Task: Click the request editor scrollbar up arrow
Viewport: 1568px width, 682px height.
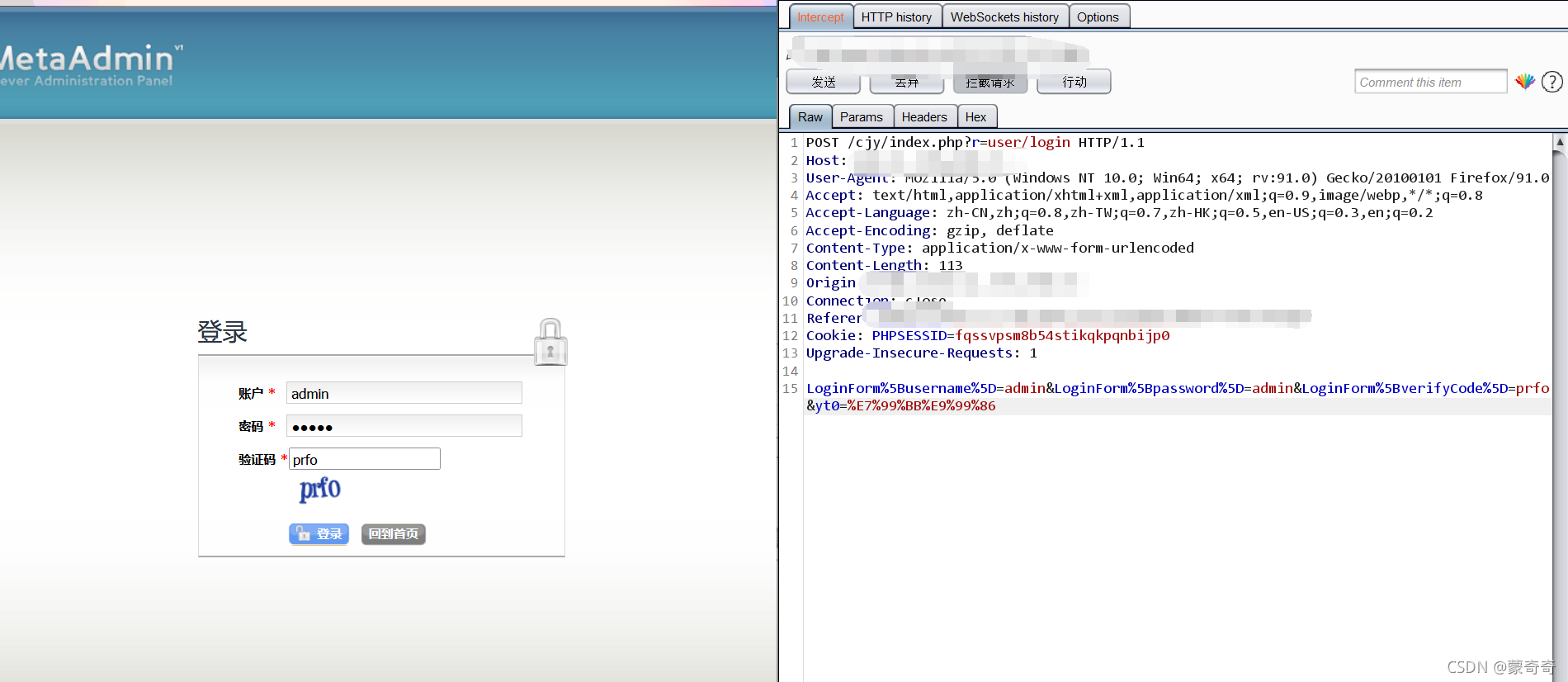Action: click(1560, 142)
